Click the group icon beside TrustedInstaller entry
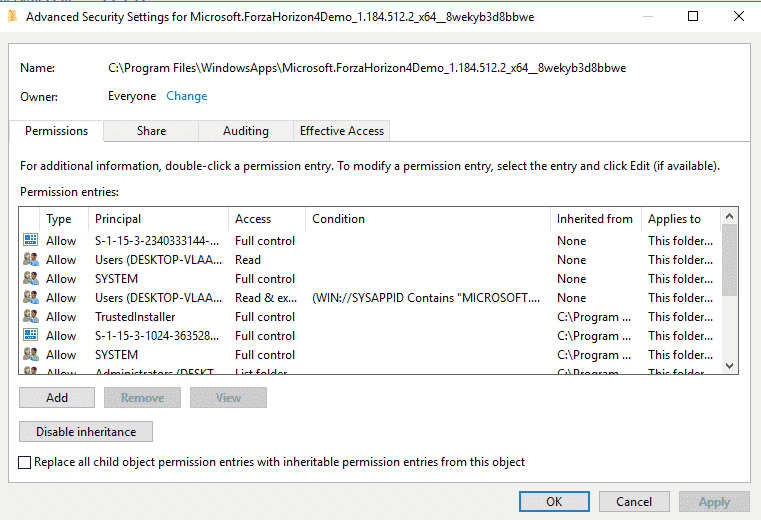Viewport: 761px width, 520px height. click(31, 316)
